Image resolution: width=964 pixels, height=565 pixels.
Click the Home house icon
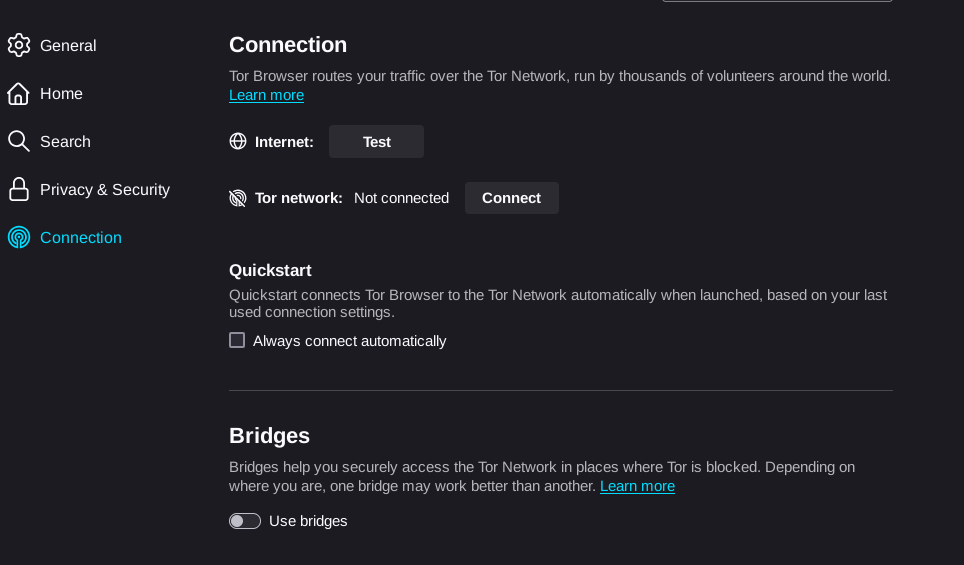18,94
